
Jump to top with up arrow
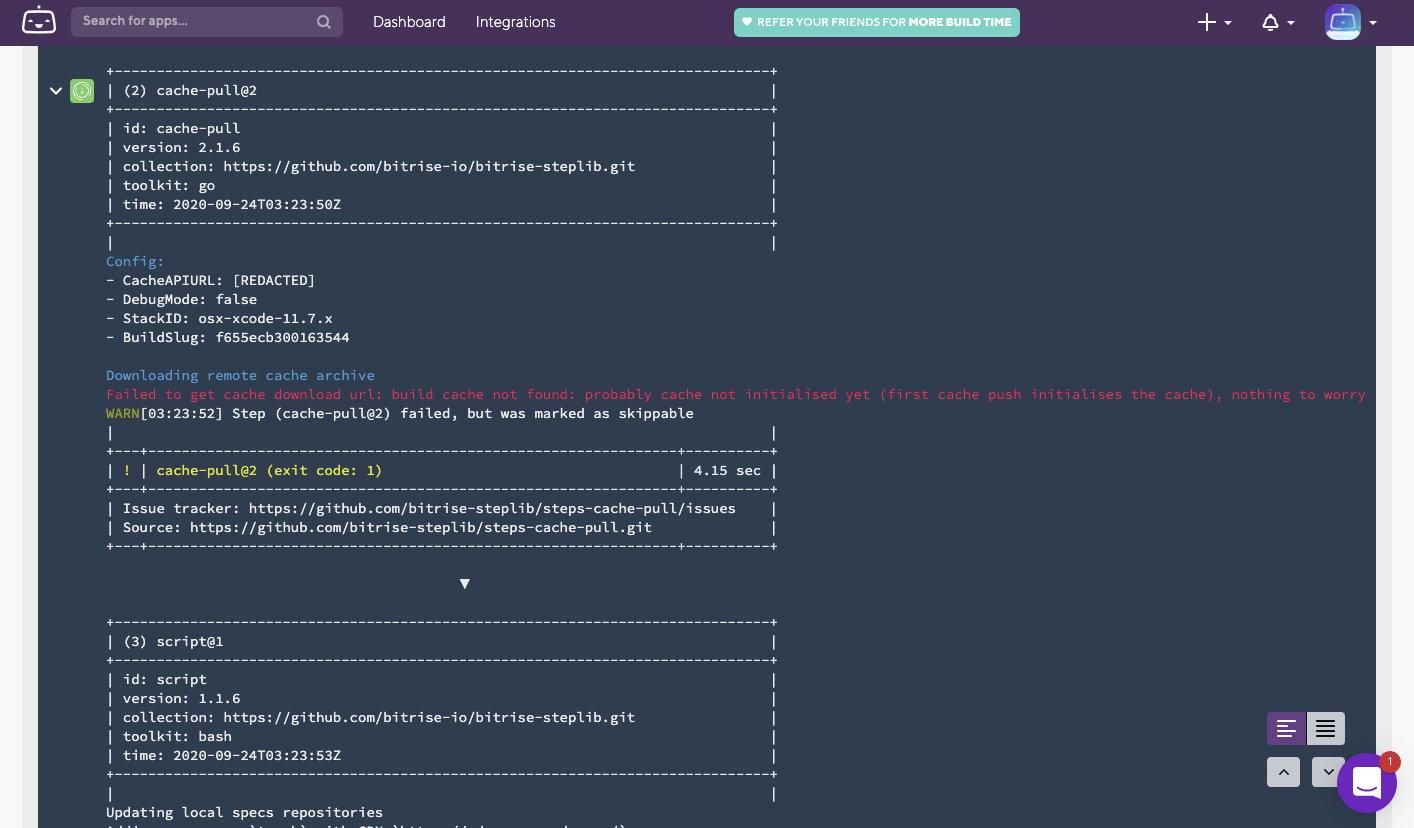(1283, 772)
